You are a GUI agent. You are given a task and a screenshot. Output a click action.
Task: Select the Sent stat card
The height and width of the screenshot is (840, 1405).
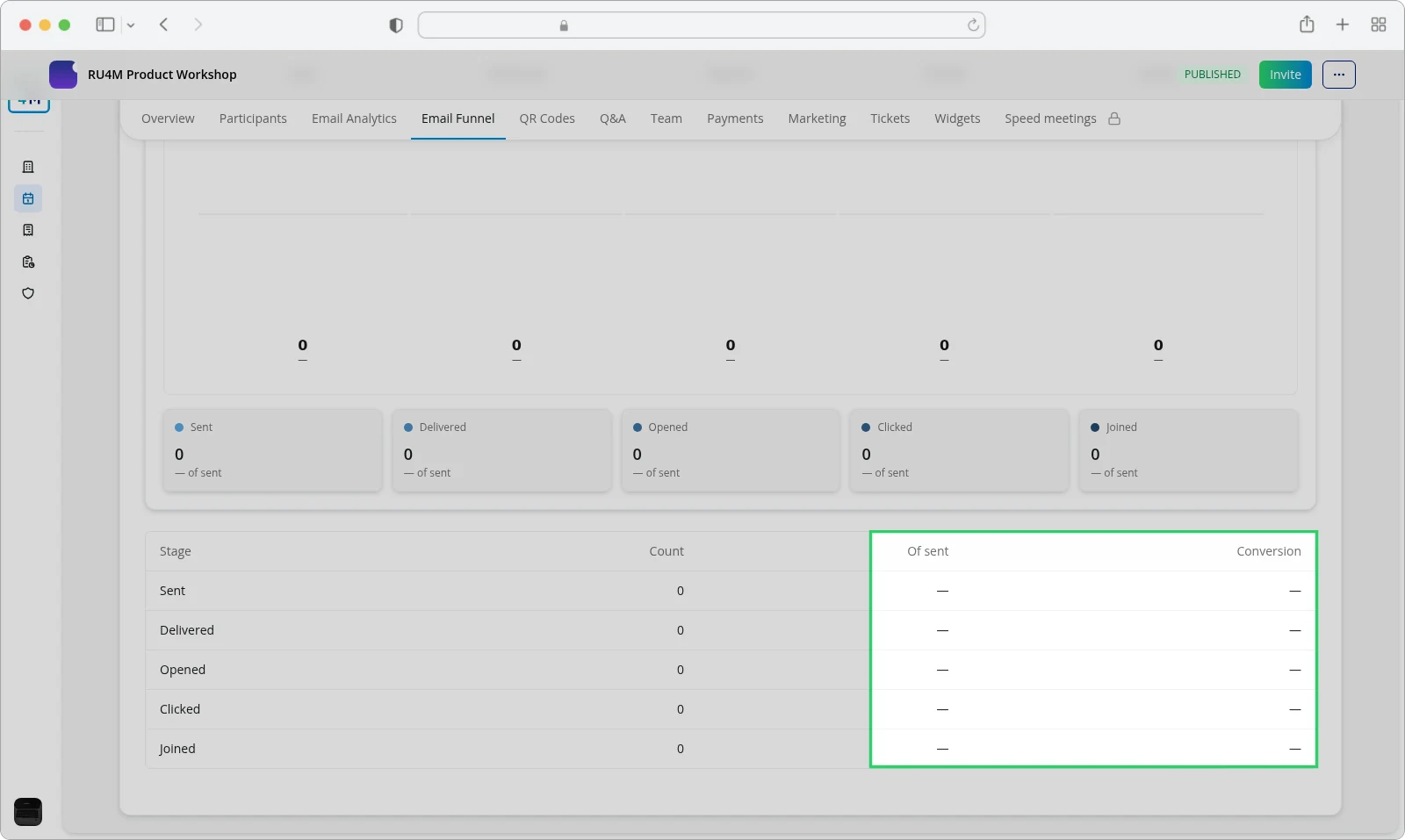tap(273, 450)
